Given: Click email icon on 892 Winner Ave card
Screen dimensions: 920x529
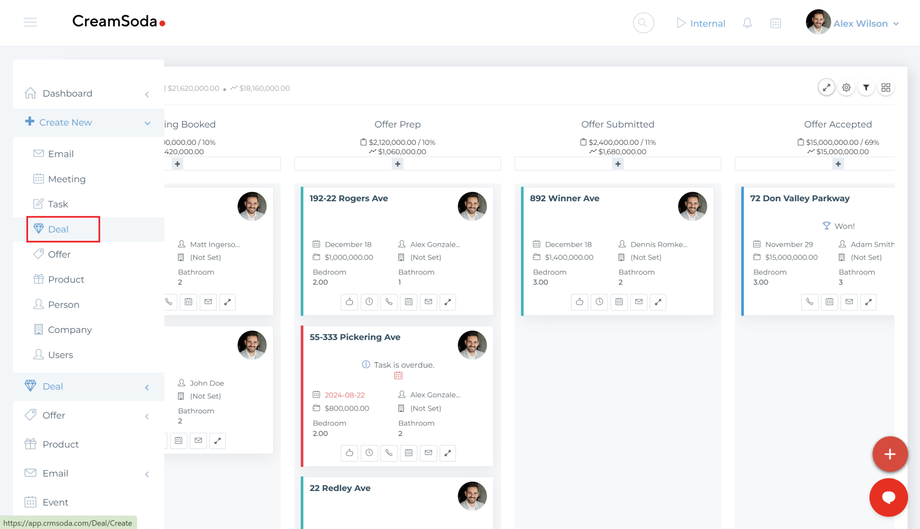Looking at the screenshot, I should [x=638, y=302].
